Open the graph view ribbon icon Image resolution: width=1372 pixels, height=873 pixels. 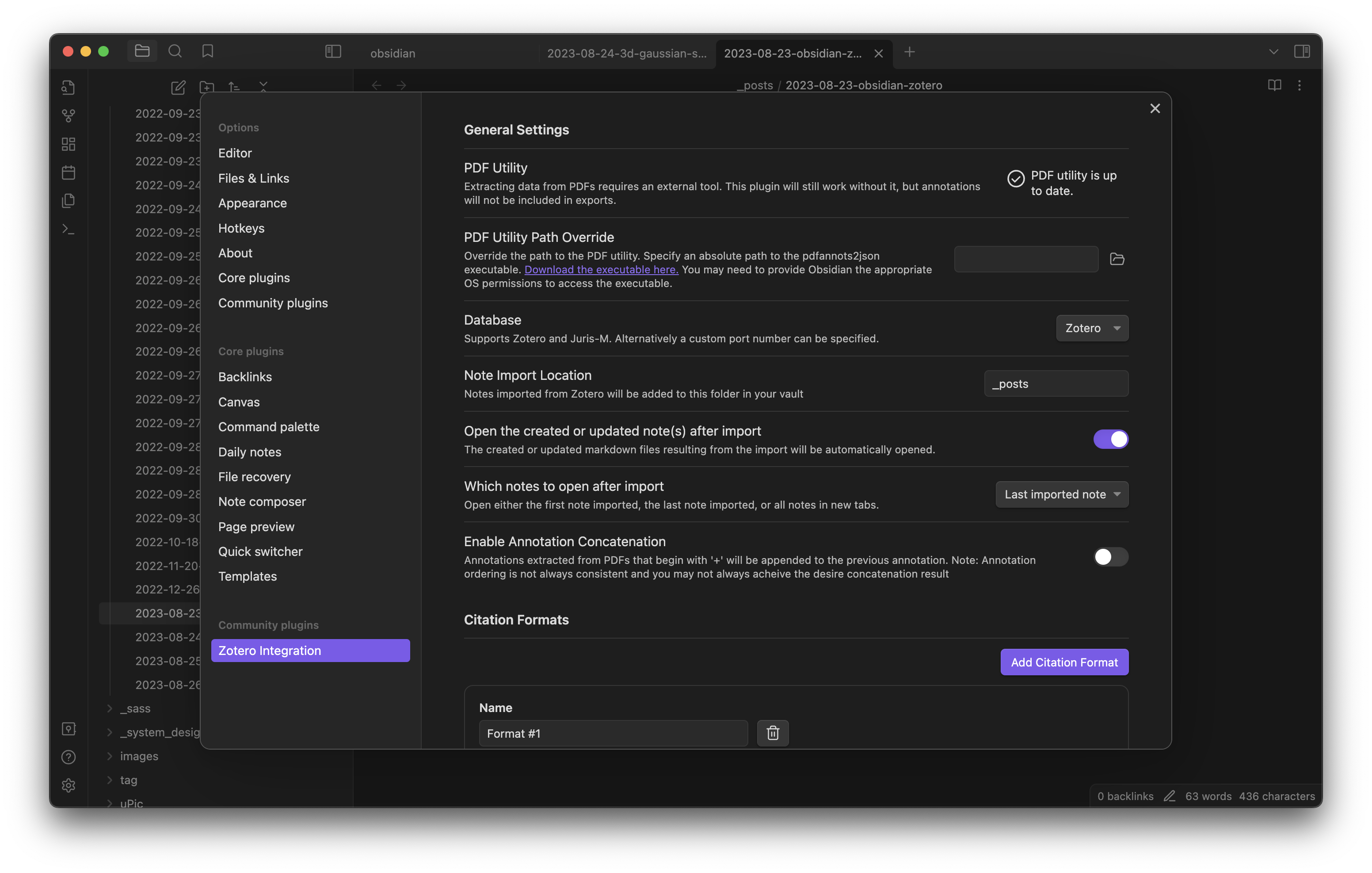click(69, 116)
